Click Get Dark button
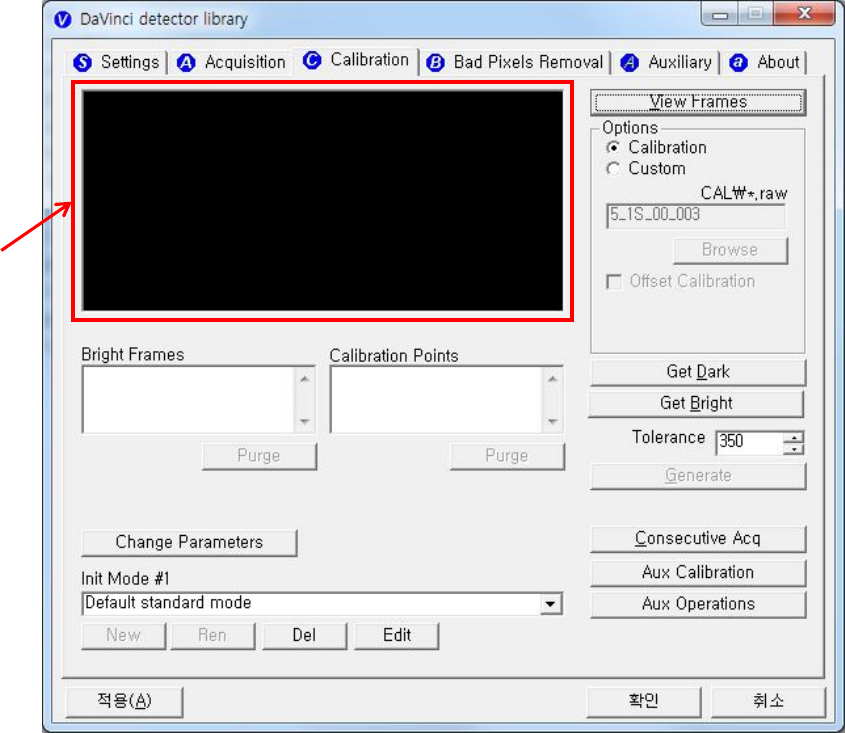Viewport: 845px width, 733px height. [698, 372]
